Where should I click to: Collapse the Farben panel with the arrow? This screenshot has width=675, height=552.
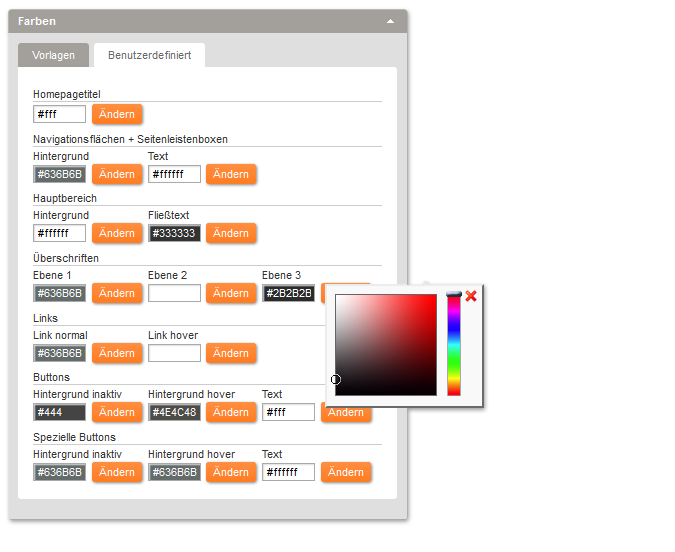coord(390,21)
